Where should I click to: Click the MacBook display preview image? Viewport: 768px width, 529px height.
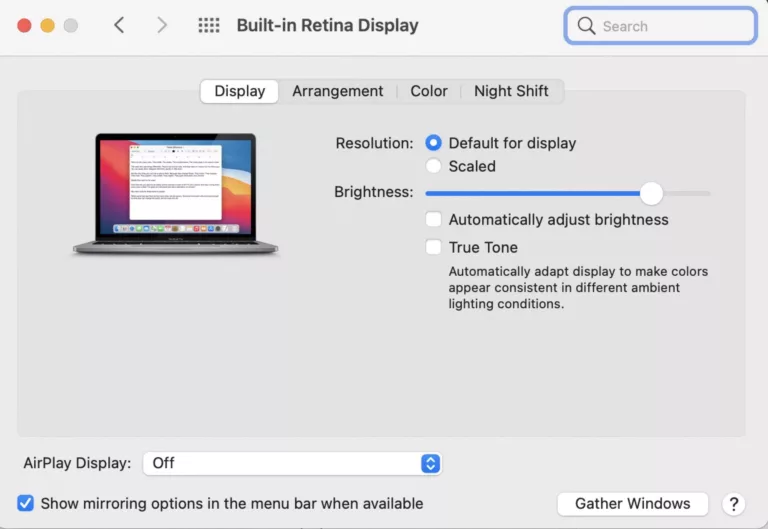[x=175, y=194]
